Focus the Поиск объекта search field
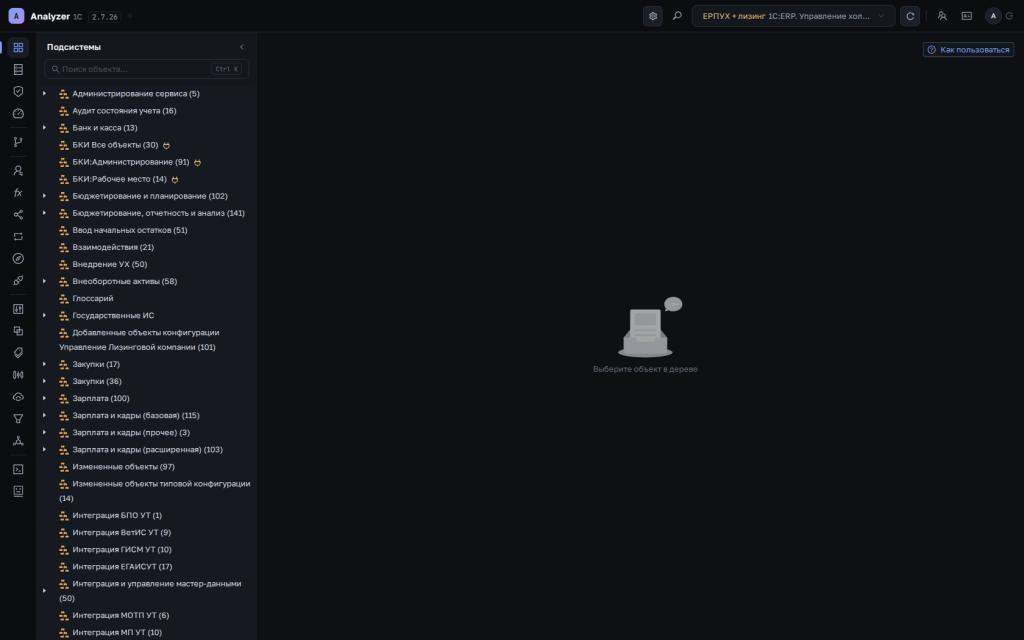The height and width of the screenshot is (640, 1024). (146, 69)
